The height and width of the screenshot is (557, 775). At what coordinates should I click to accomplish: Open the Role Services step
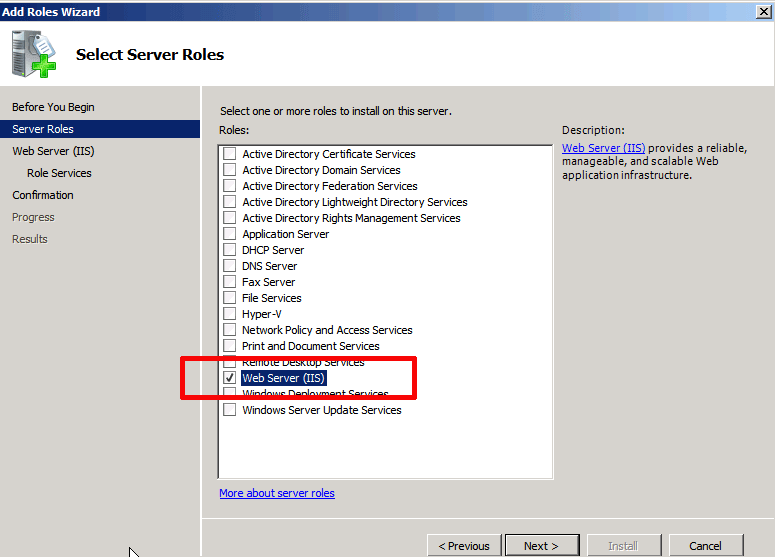click(59, 173)
